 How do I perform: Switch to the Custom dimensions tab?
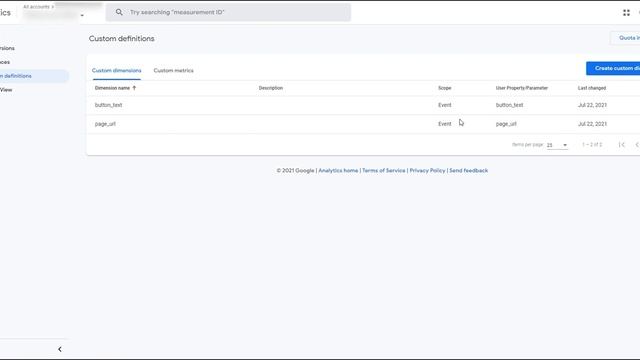tap(116, 71)
